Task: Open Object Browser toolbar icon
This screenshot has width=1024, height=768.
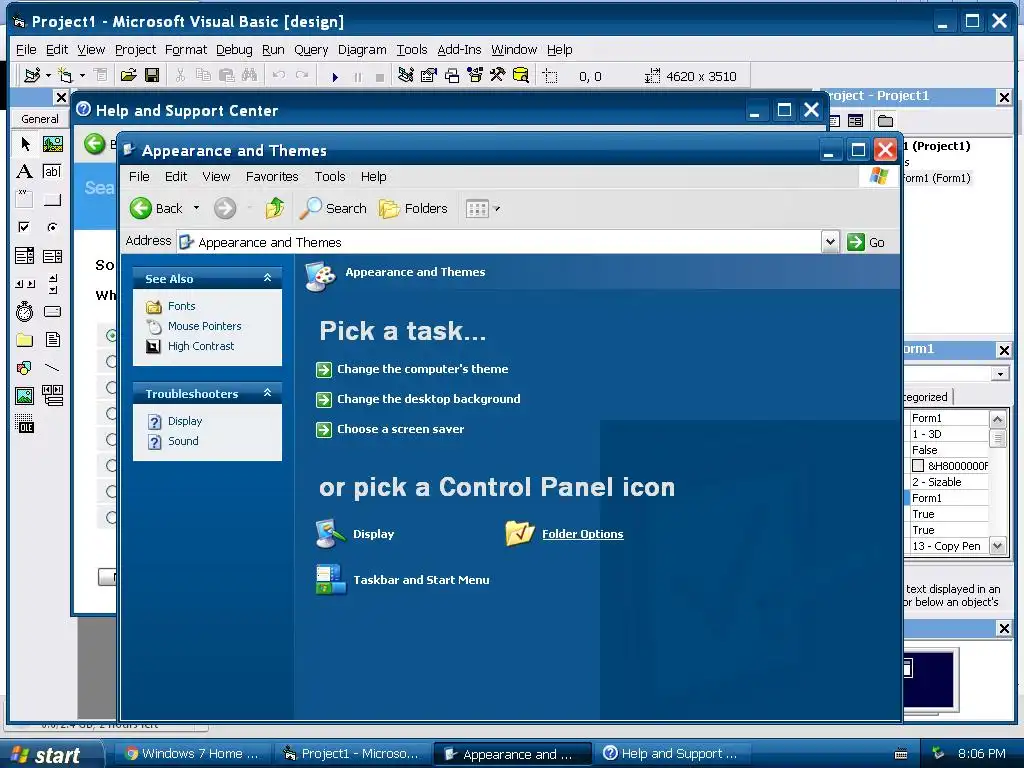Action: (475, 76)
